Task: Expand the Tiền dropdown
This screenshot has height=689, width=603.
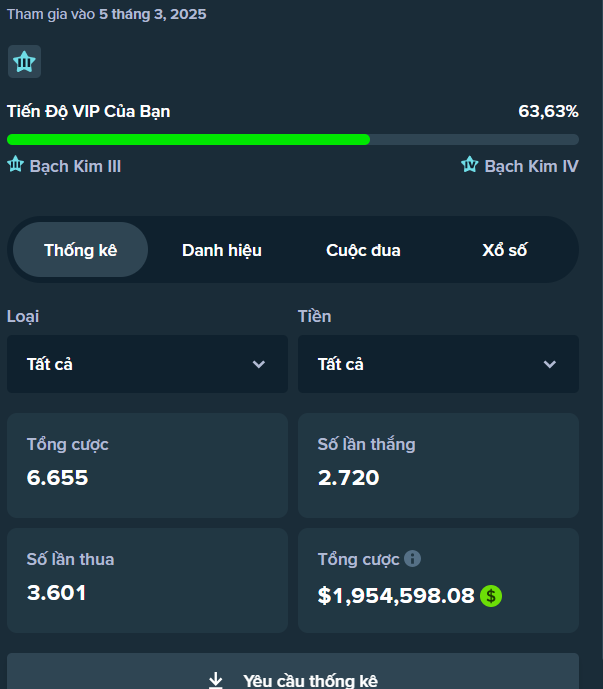Action: coord(438,364)
